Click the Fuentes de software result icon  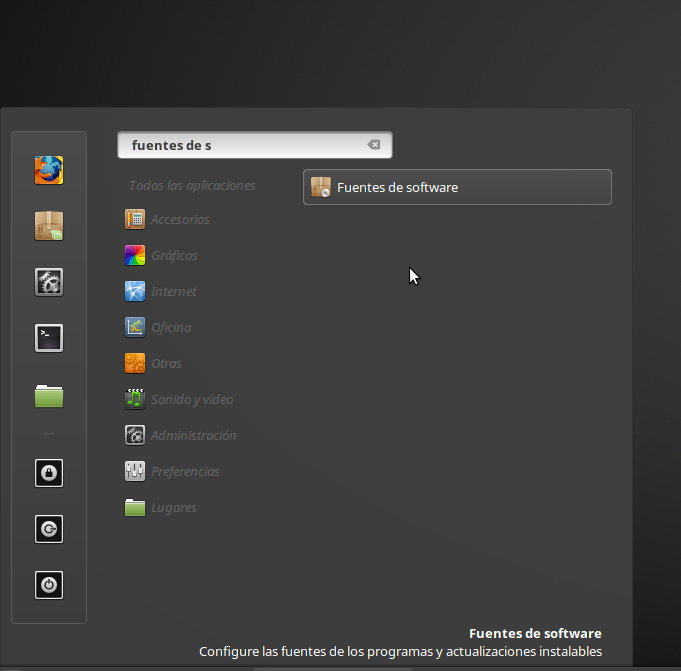pyautogui.click(x=321, y=187)
